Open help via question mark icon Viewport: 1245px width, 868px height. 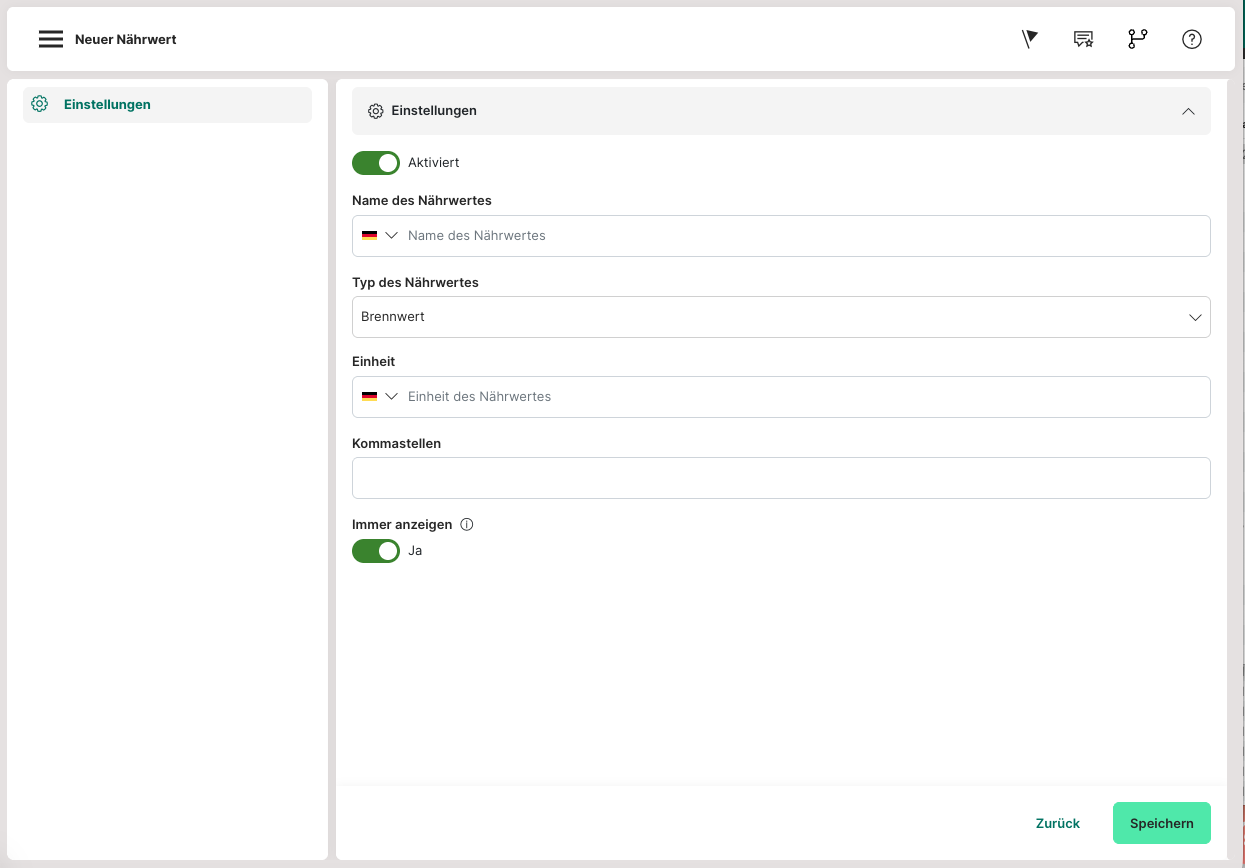[x=1191, y=39]
